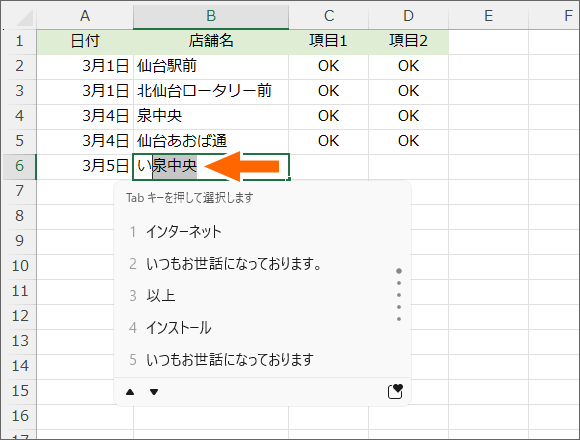Screen dimensions: 580x440
Task: Select the date cell 3月5日
Action: click(x=85, y=166)
